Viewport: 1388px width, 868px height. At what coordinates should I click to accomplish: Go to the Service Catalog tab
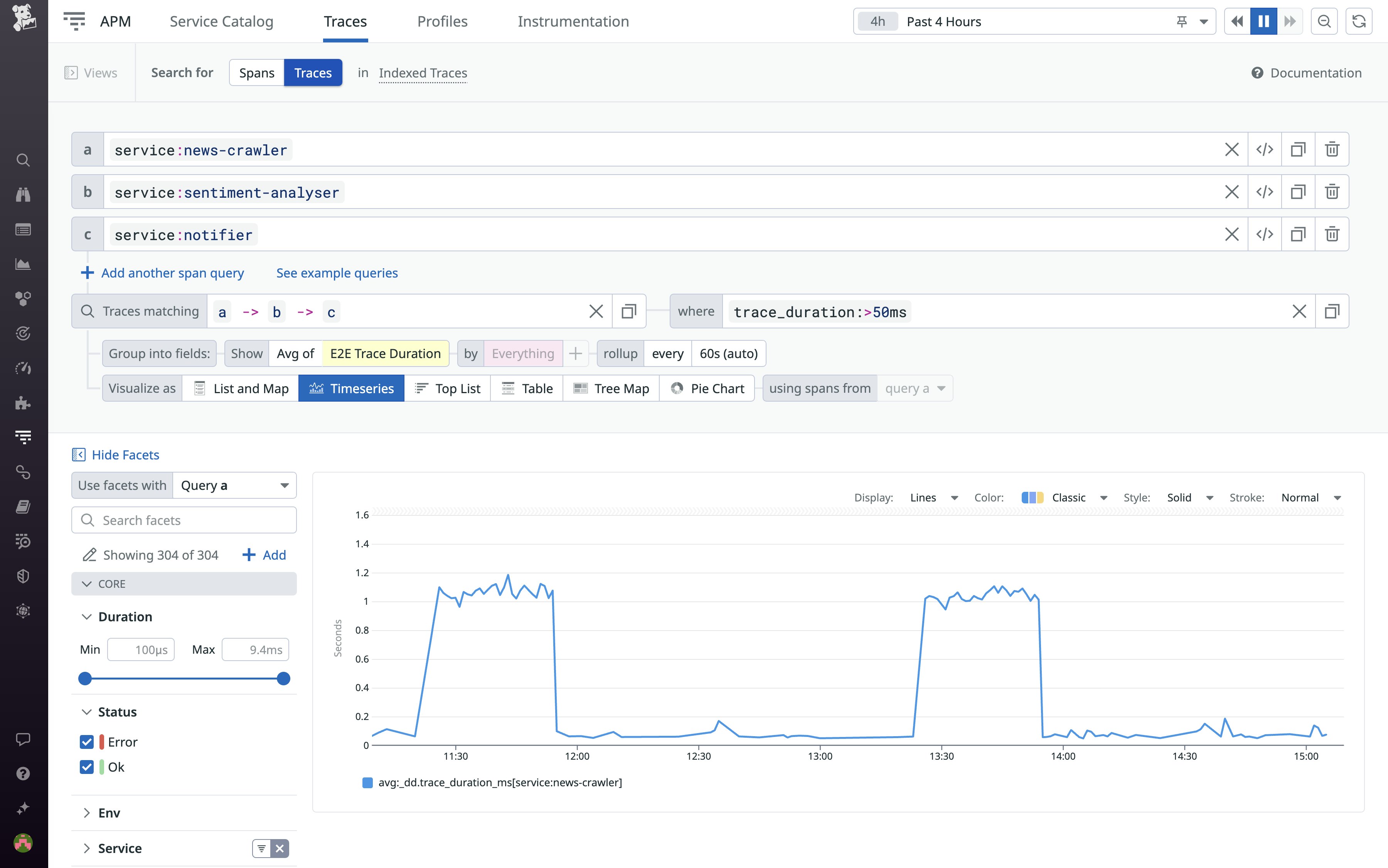221,21
